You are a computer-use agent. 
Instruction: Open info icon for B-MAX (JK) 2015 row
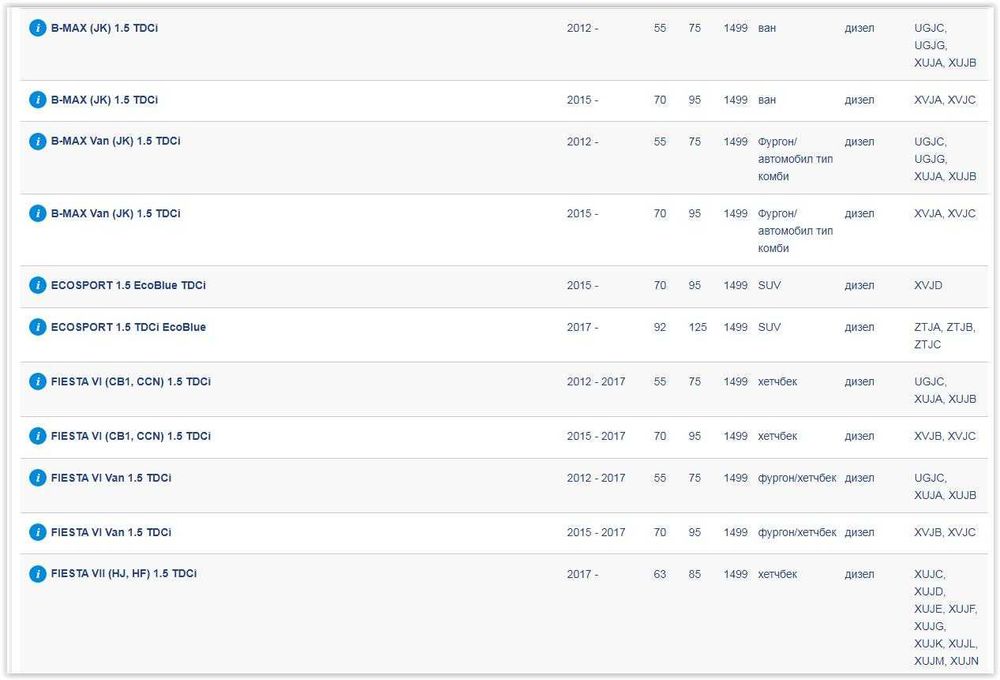[38, 100]
